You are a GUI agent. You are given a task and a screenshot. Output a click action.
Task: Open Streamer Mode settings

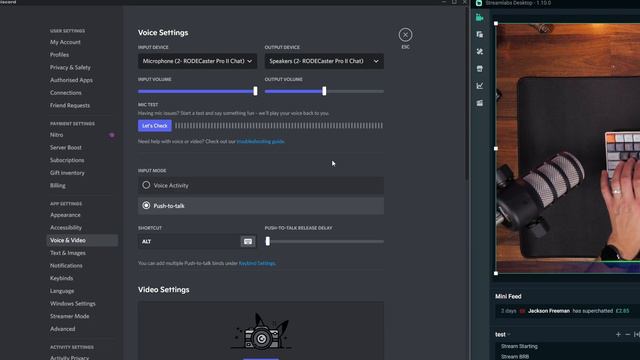point(69,316)
